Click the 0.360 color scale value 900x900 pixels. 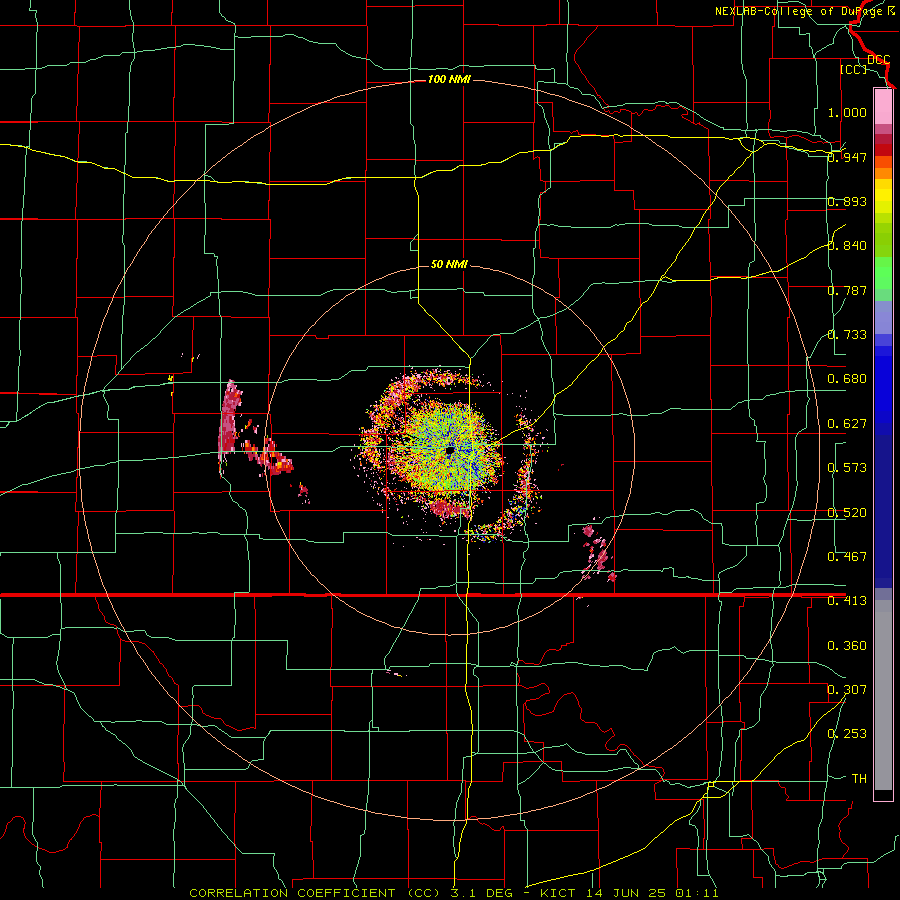[847, 646]
